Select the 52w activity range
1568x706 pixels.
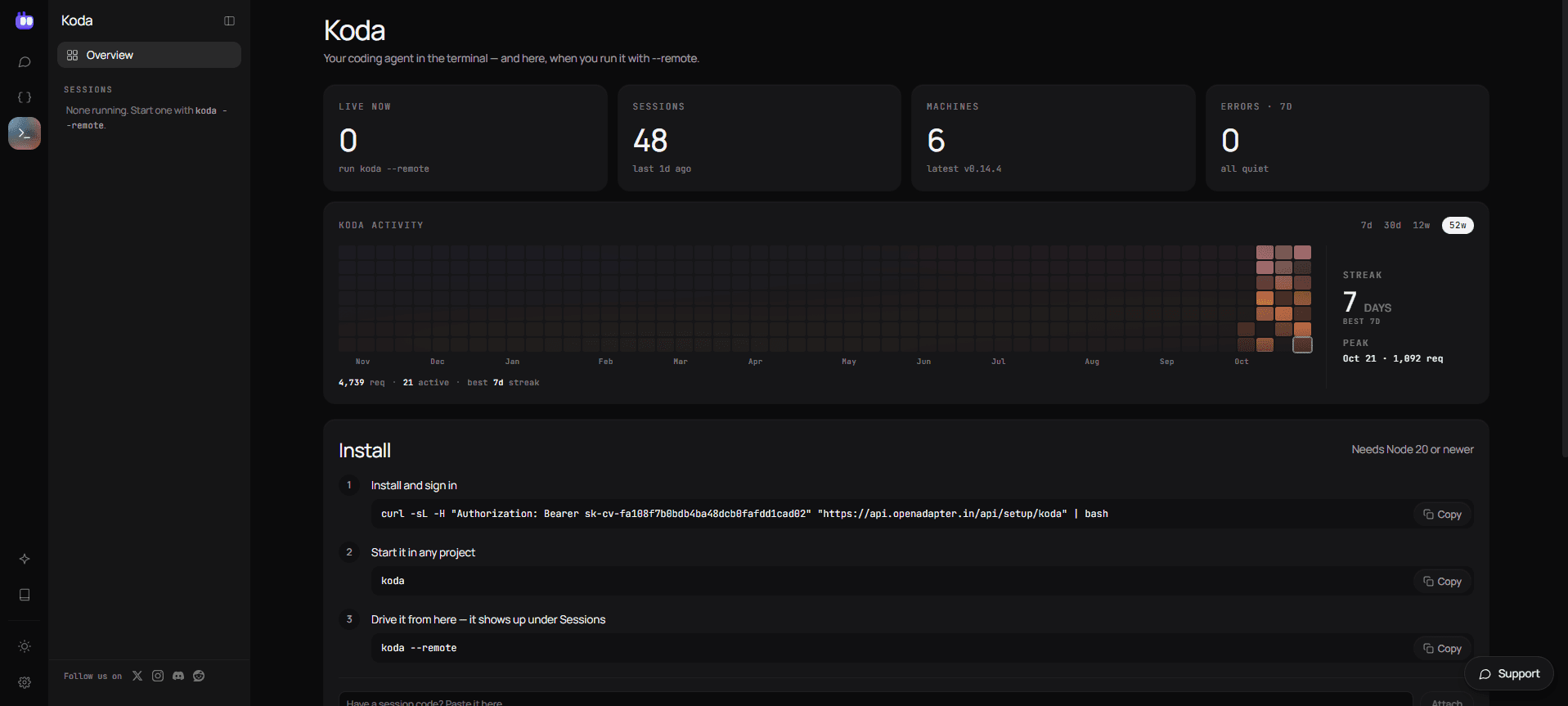(1458, 225)
